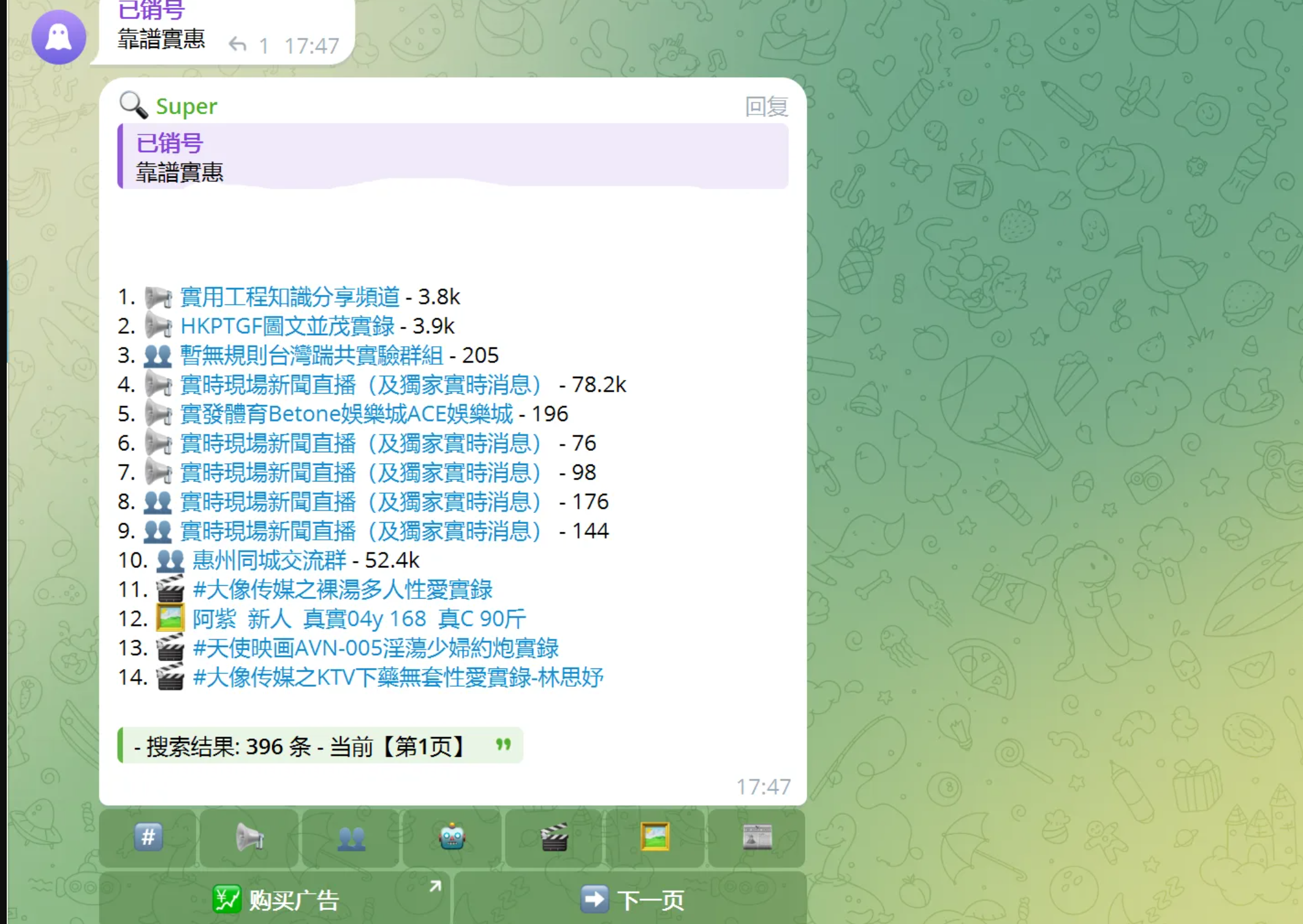Filter results by bots robot icon
1303x924 pixels.
pyautogui.click(x=452, y=837)
